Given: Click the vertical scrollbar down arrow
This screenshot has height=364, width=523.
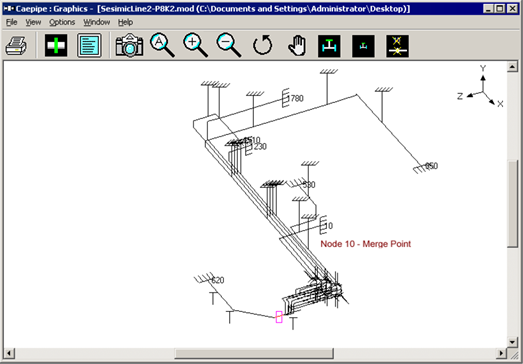Looking at the screenshot, I should (512, 342).
